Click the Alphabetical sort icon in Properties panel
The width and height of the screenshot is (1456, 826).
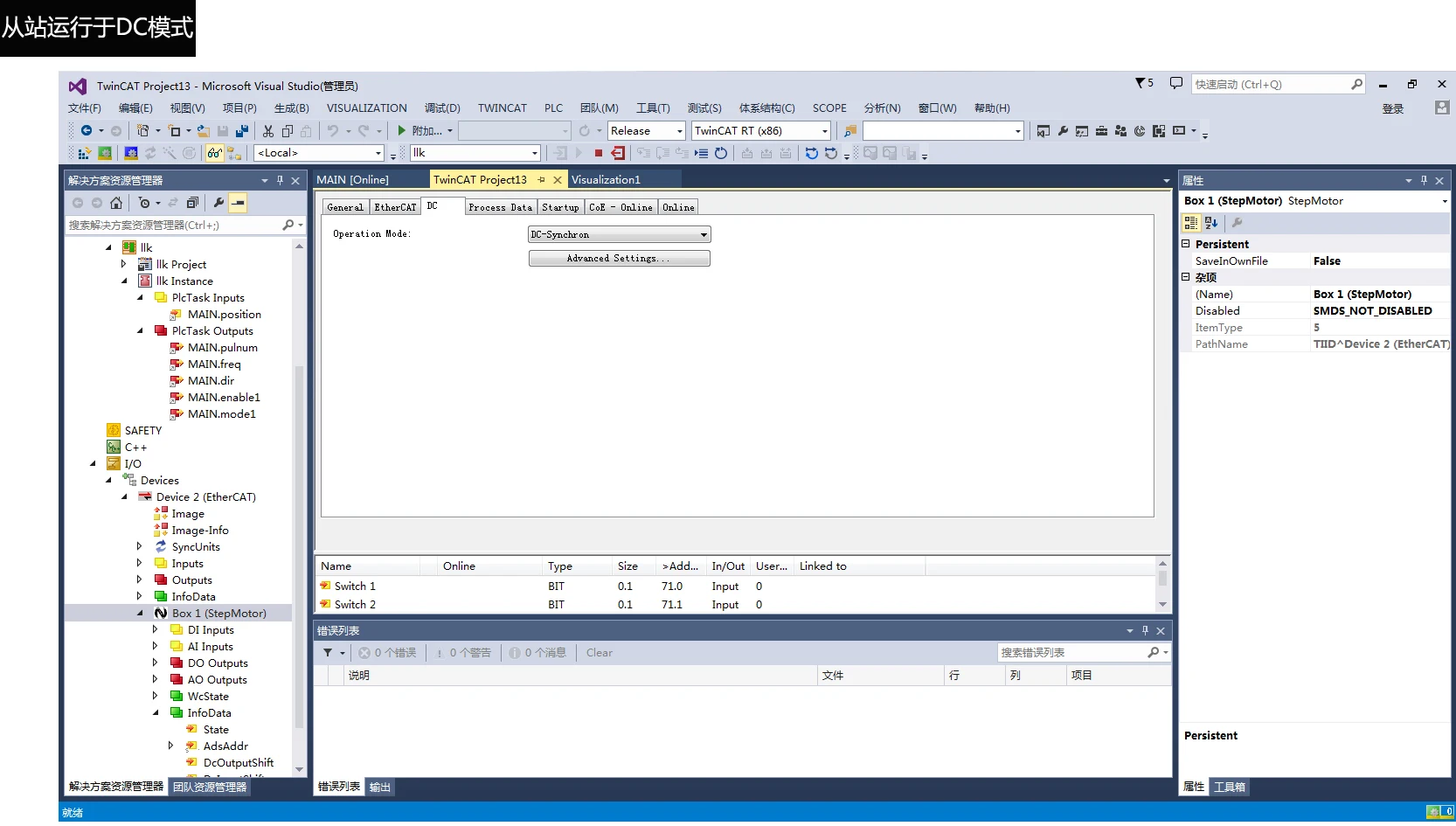[1211, 223]
